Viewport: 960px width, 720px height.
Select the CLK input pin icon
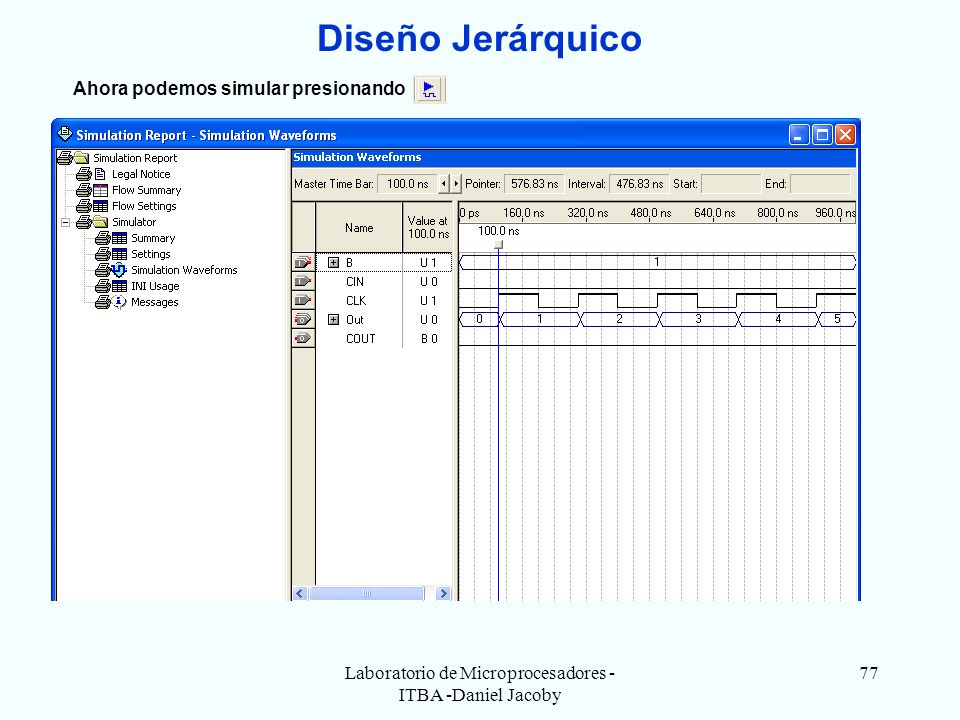coord(303,301)
